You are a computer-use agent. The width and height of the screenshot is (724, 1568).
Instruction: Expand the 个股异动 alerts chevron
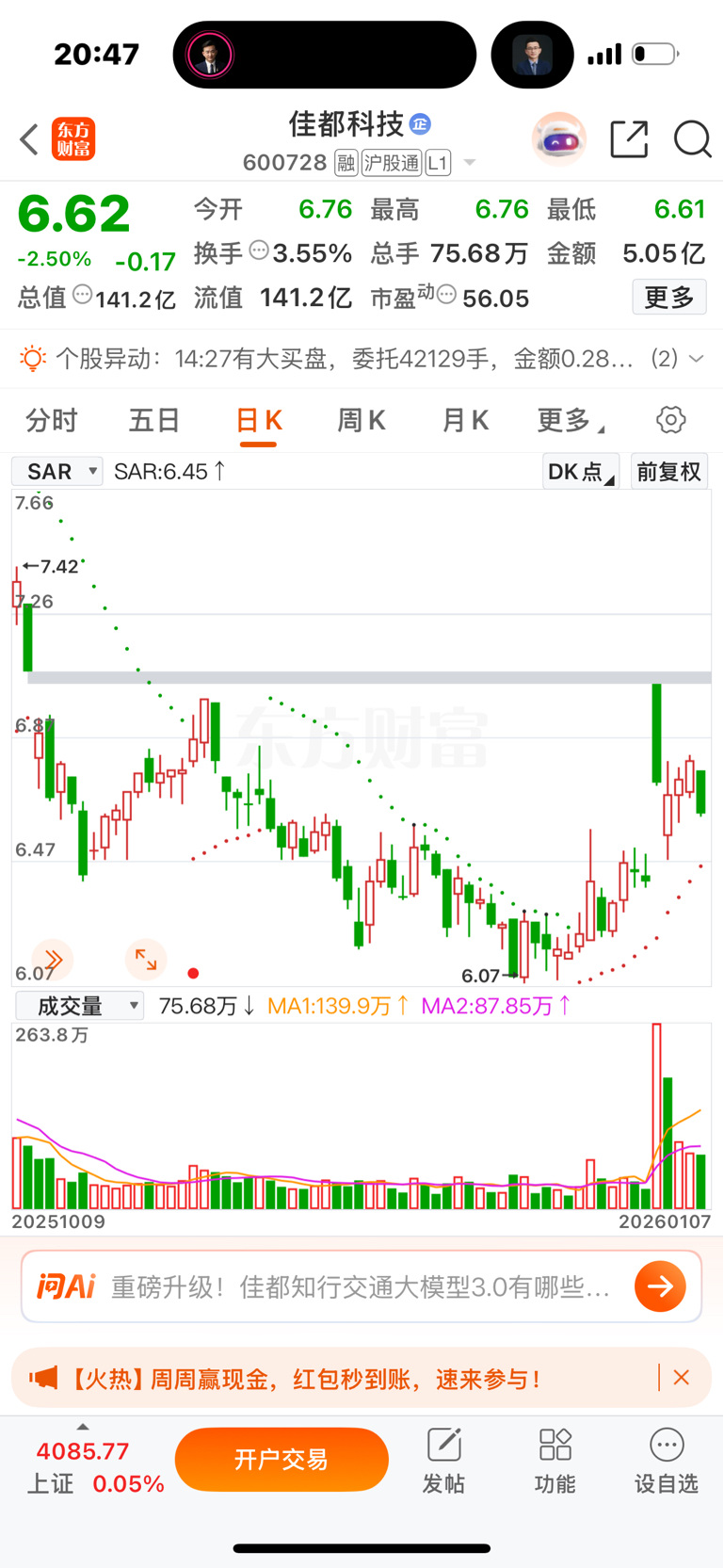tap(697, 359)
